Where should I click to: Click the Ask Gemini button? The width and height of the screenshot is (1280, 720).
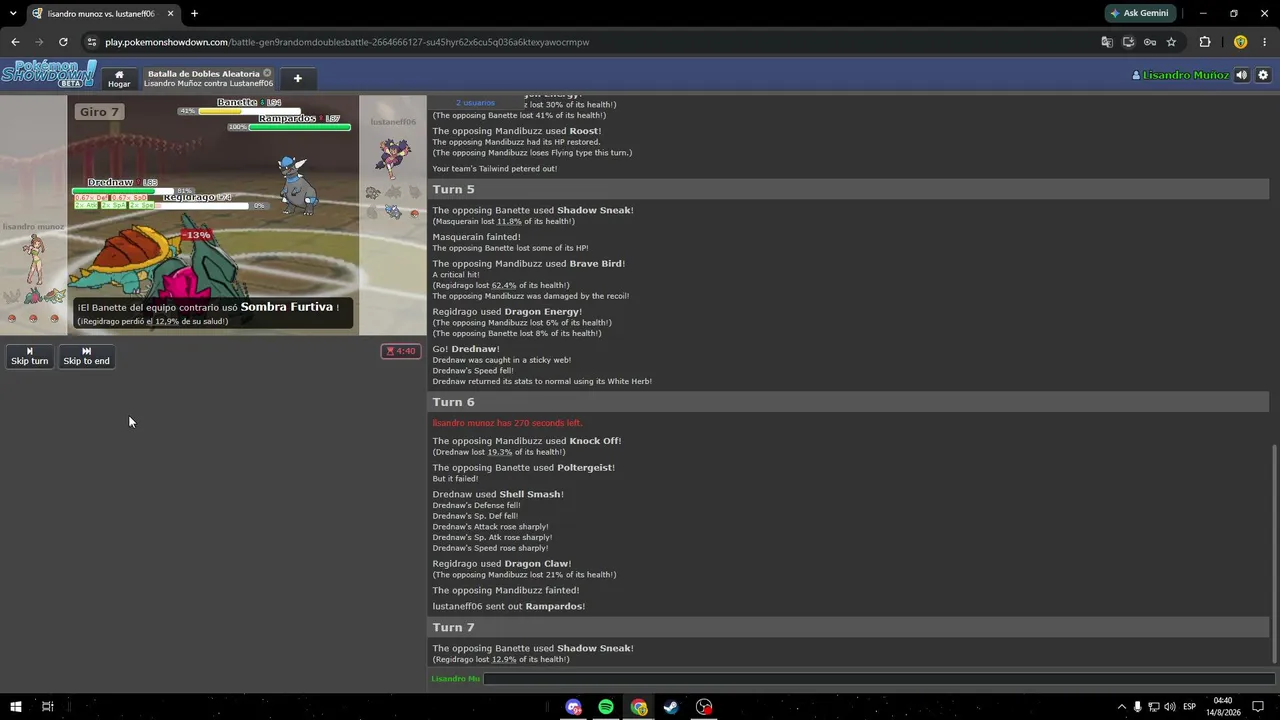click(1139, 13)
